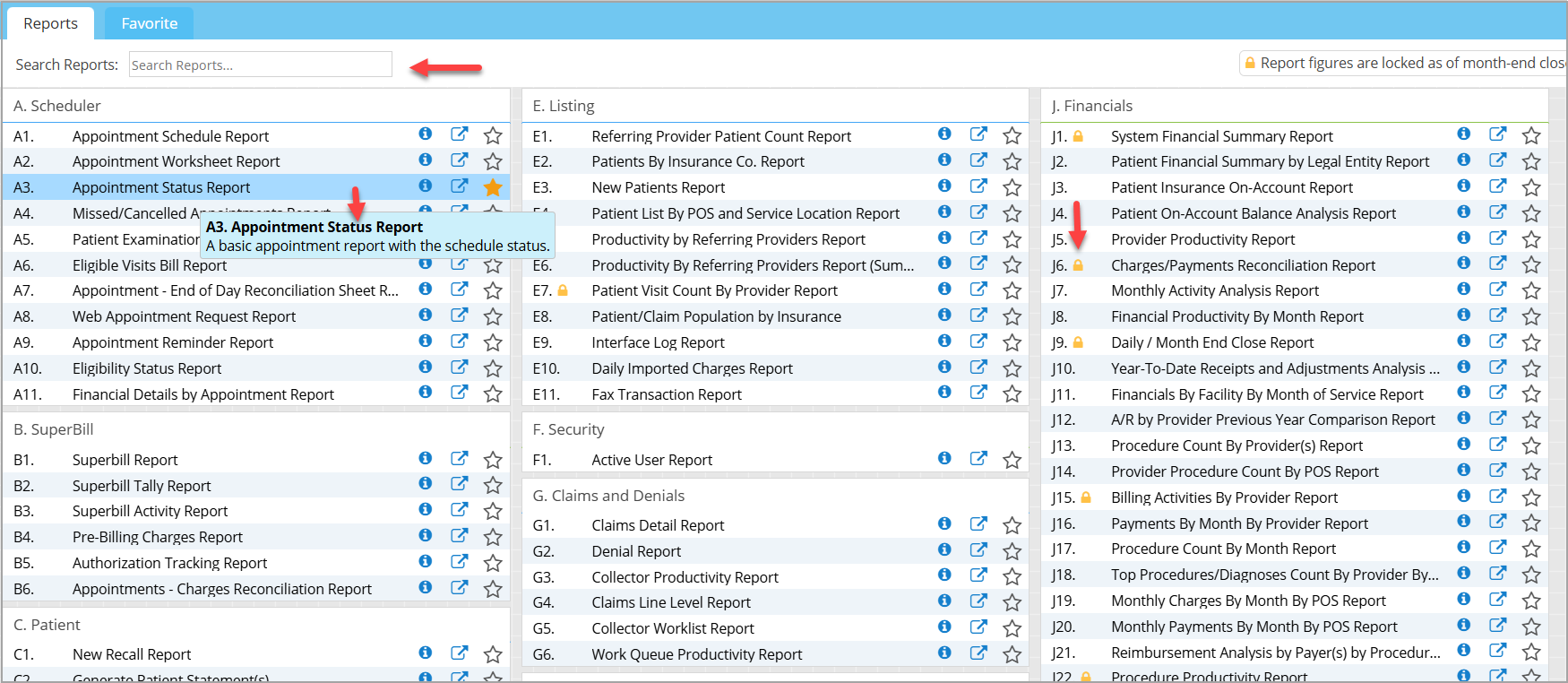Favorite the Superbill Report with star
Image resolution: width=1568 pixels, height=683 pixels.
[493, 460]
